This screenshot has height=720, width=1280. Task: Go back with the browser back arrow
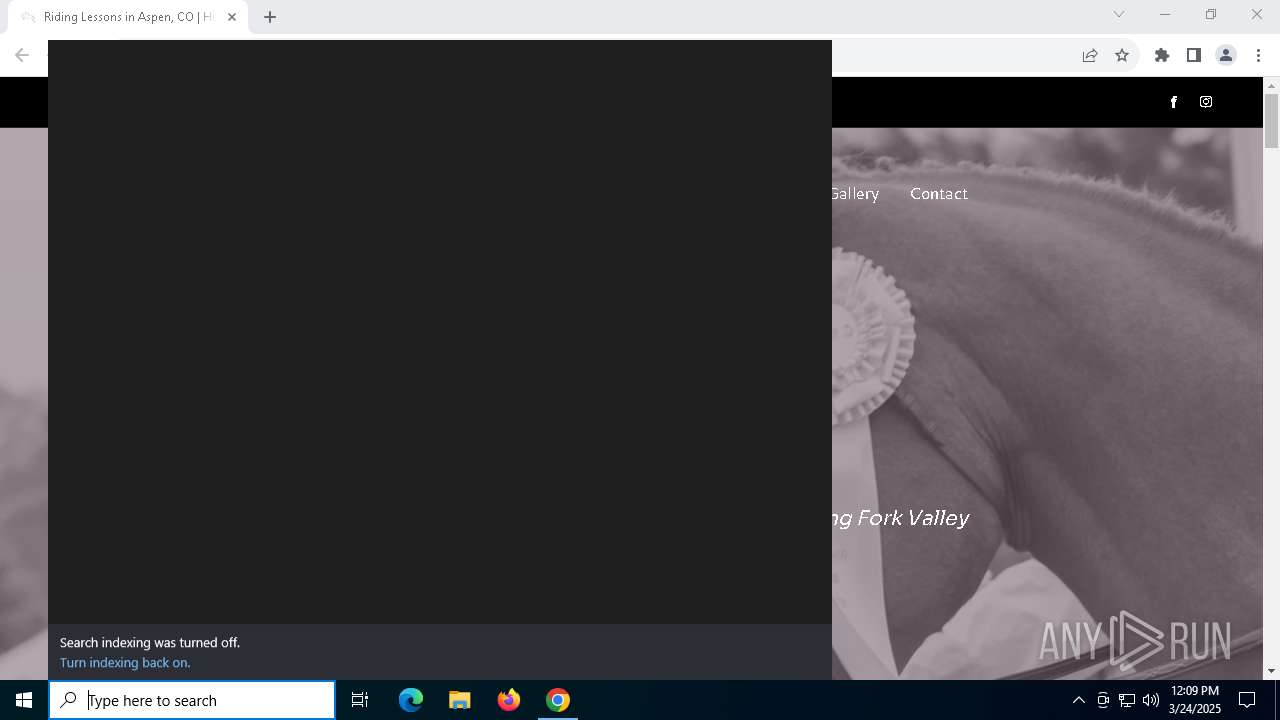tap(22, 56)
